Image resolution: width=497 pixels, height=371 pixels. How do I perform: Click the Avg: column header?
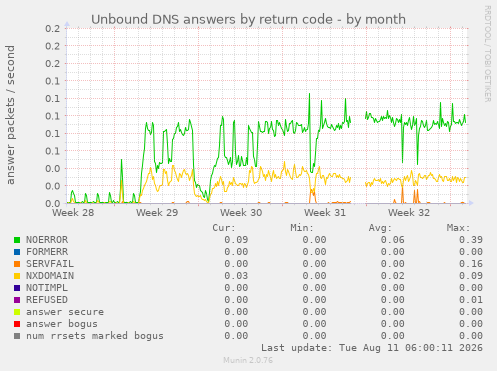tap(380, 228)
